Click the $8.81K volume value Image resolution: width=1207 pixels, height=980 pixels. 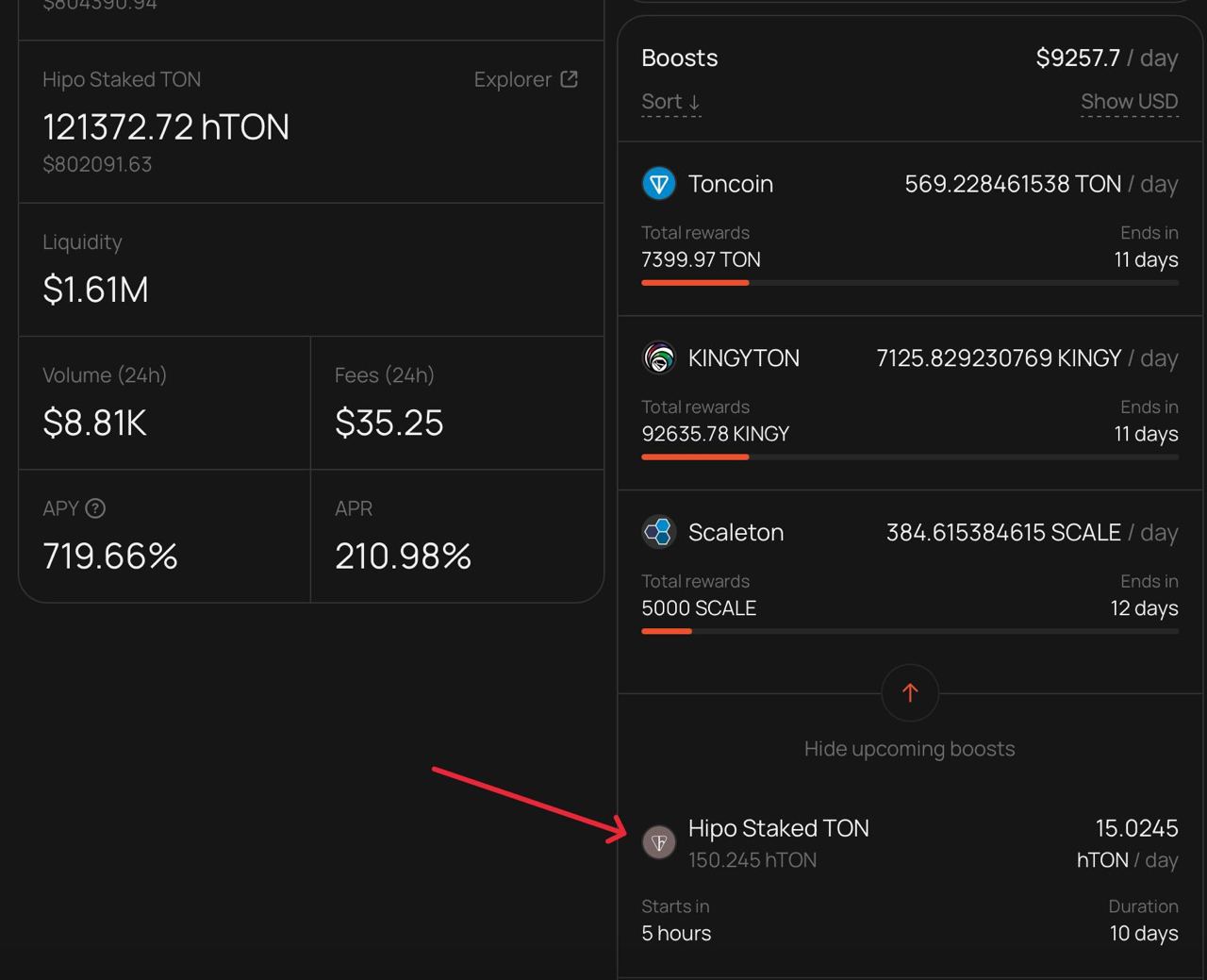tap(94, 423)
